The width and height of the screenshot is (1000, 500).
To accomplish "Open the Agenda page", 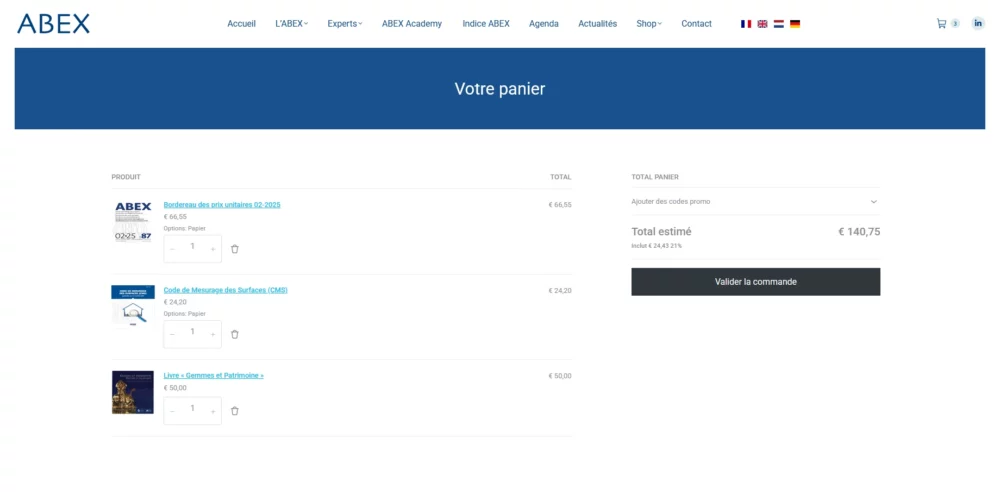I will [x=544, y=24].
